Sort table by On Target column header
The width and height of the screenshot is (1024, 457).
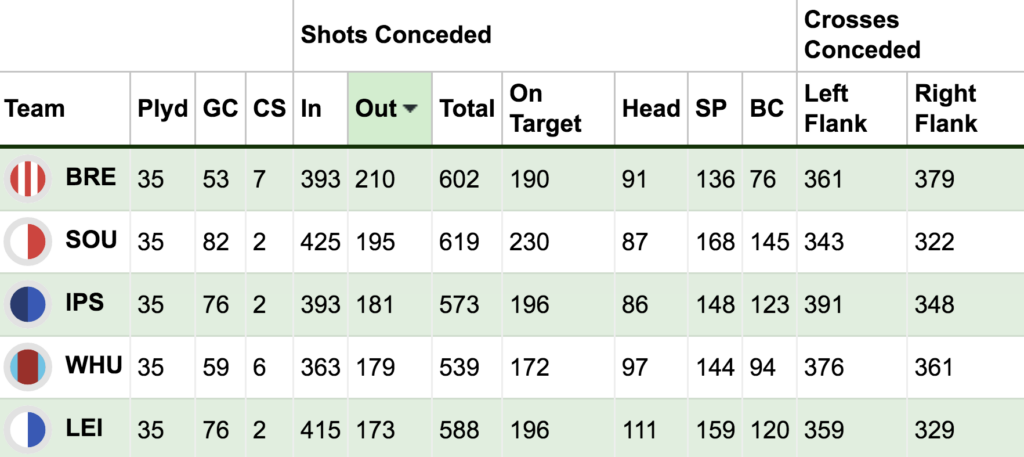(545, 108)
